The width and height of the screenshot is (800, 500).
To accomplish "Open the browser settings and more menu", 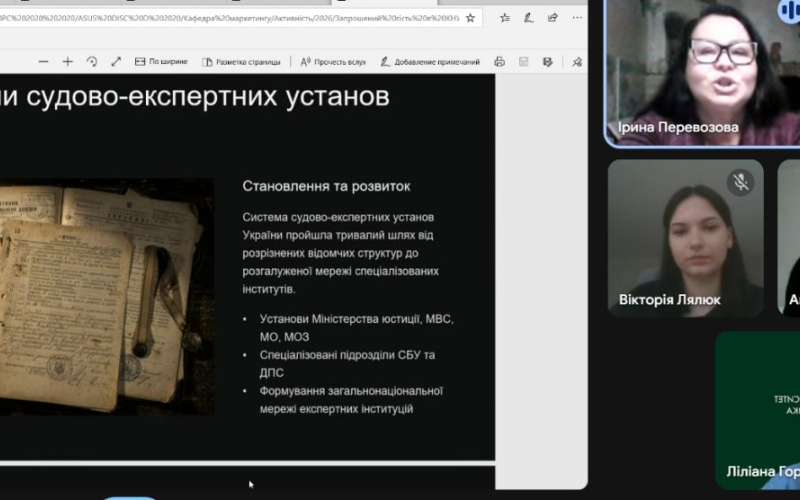I will [577, 18].
